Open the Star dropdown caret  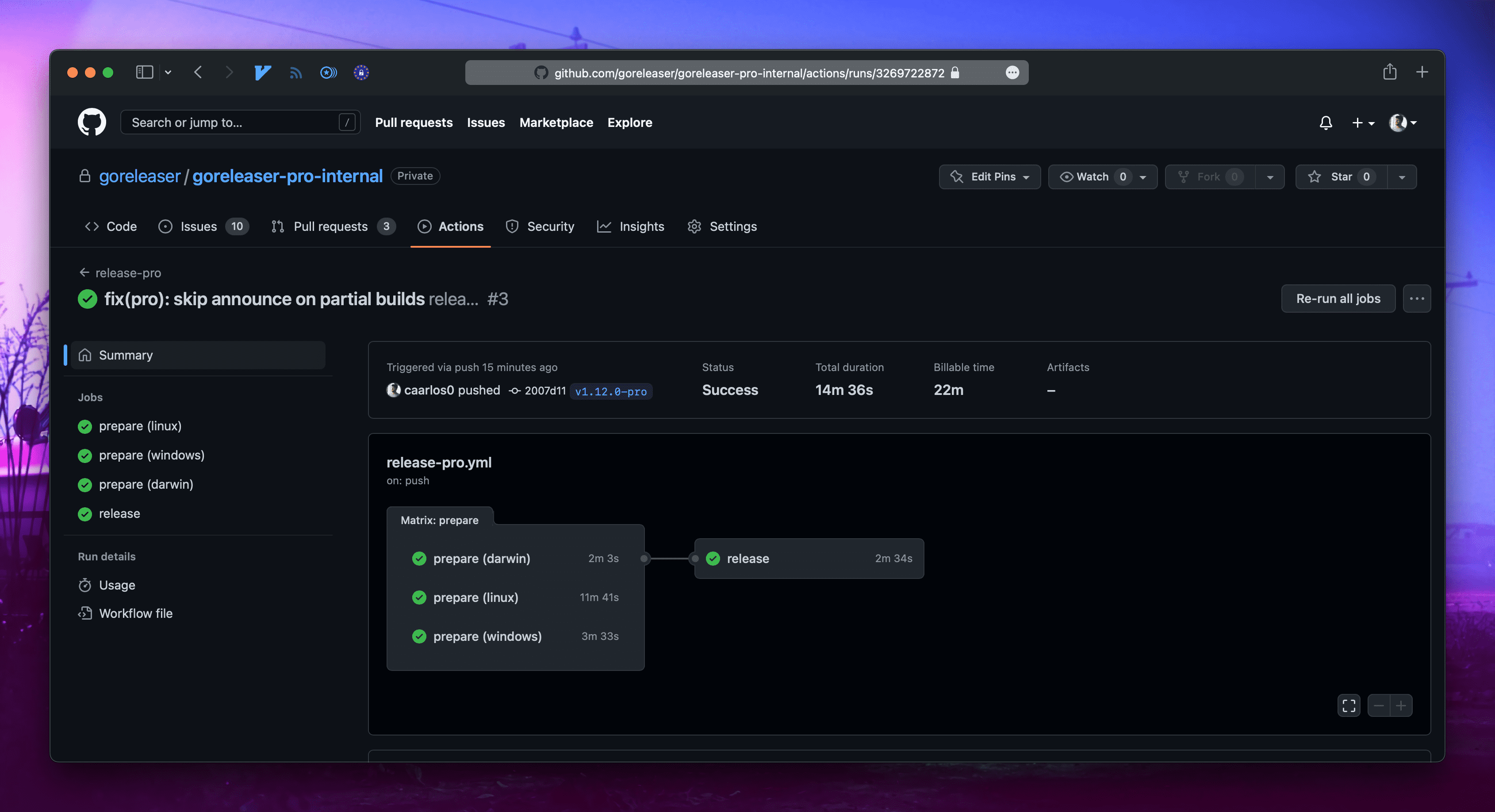tap(1402, 177)
